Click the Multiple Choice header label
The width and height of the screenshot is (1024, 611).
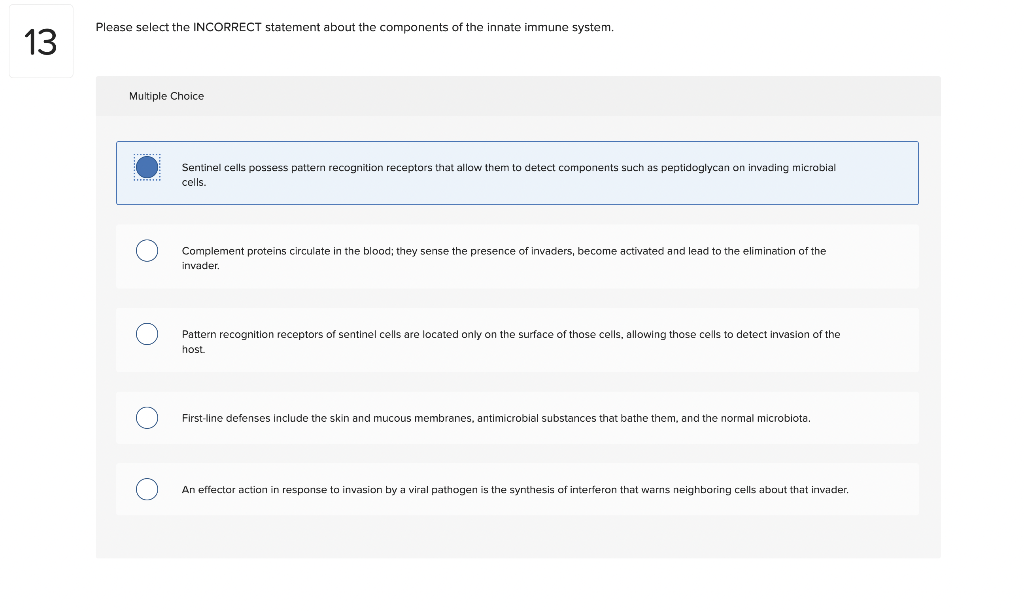[167, 96]
